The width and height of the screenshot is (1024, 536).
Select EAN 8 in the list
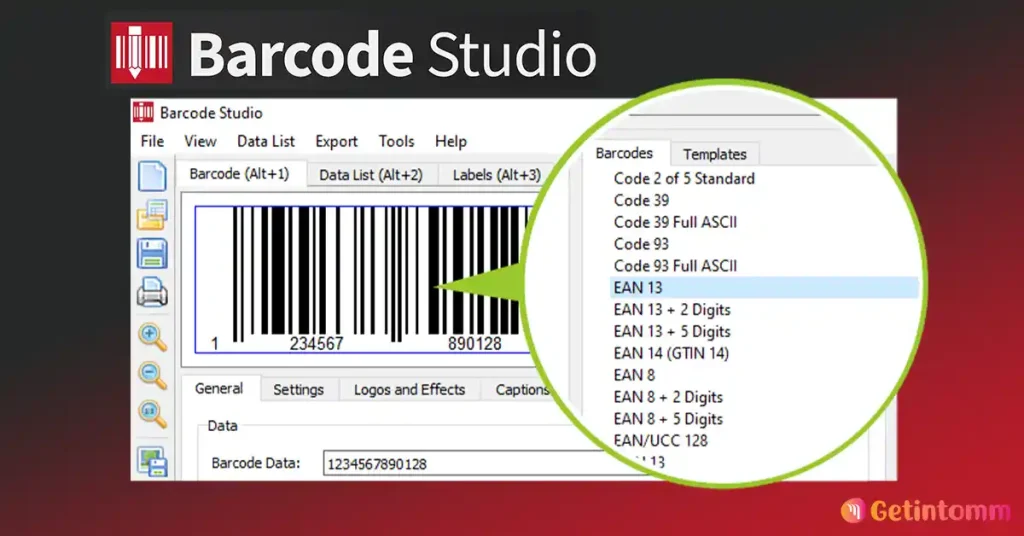pos(634,375)
